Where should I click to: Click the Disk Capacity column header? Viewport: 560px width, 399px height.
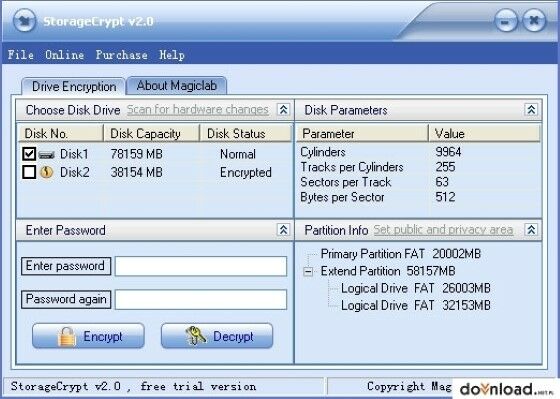(x=151, y=134)
